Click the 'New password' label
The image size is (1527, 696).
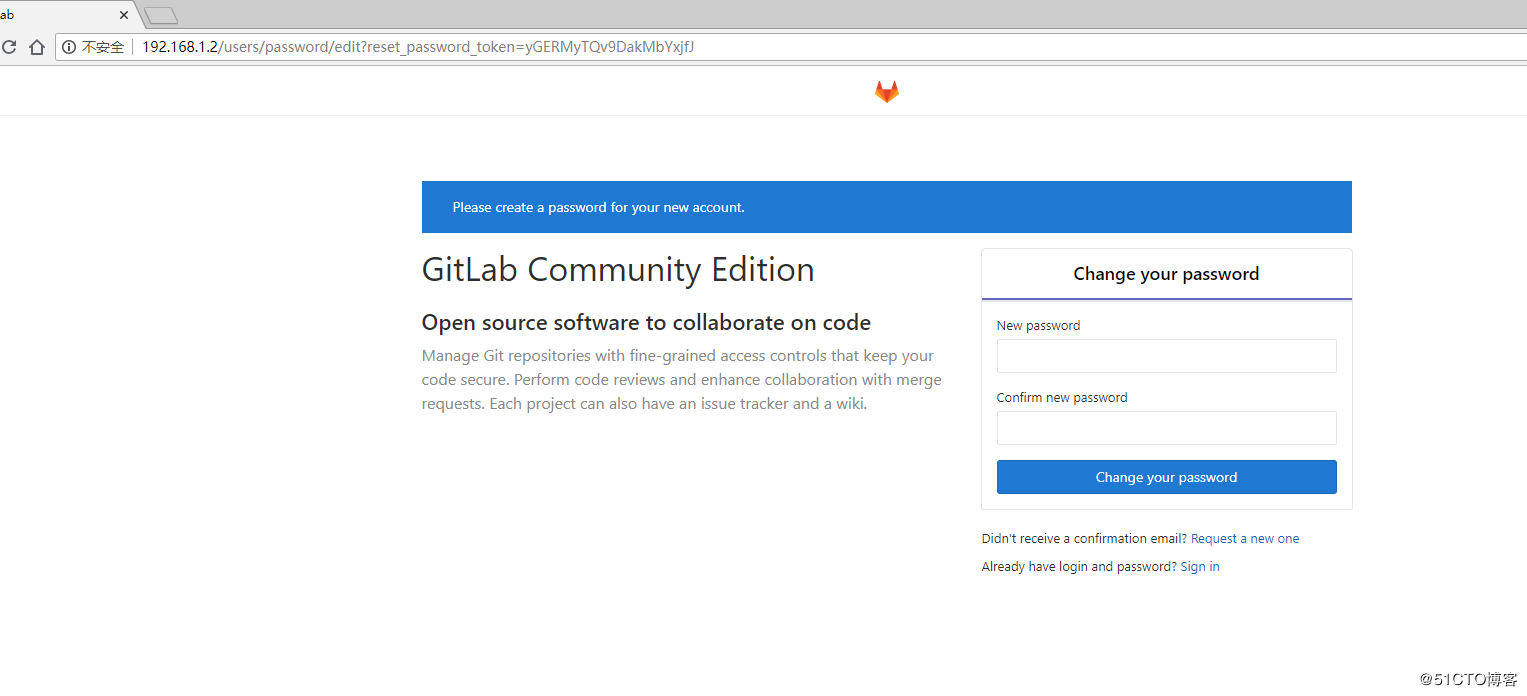coord(1038,326)
